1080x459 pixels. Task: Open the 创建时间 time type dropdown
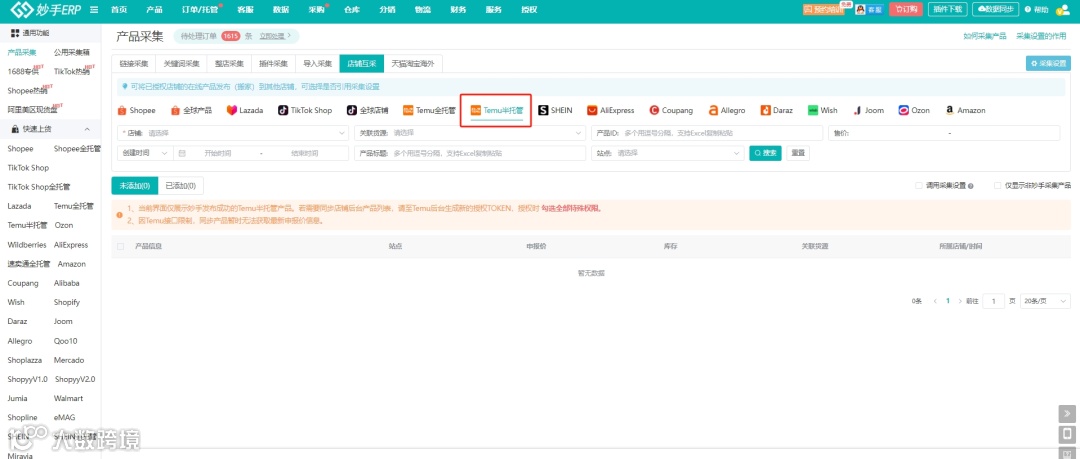[x=145, y=153]
